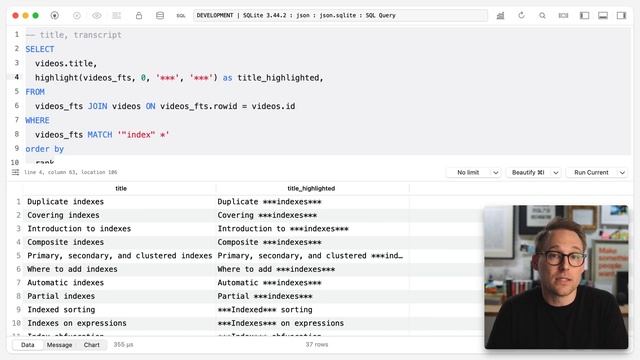Open the SQL query editor icon
Image resolution: width=640 pixels, height=360 pixels.
point(181,16)
